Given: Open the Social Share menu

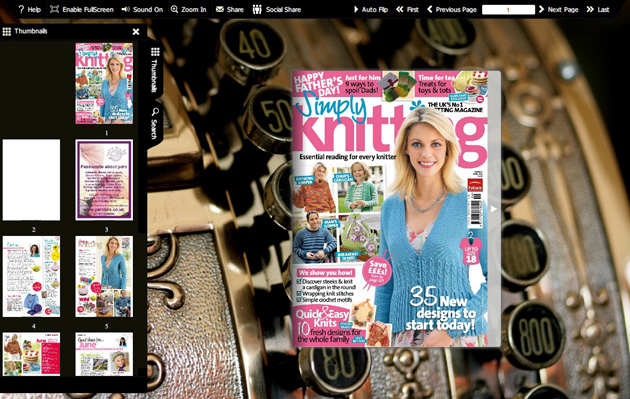Looking at the screenshot, I should pyautogui.click(x=277, y=9).
